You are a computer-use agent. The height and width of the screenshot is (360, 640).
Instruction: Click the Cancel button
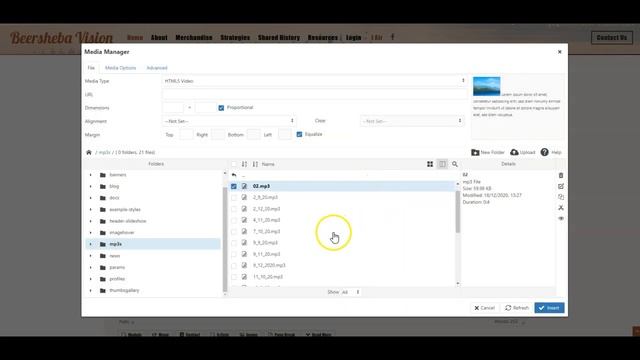pyautogui.click(x=484, y=308)
